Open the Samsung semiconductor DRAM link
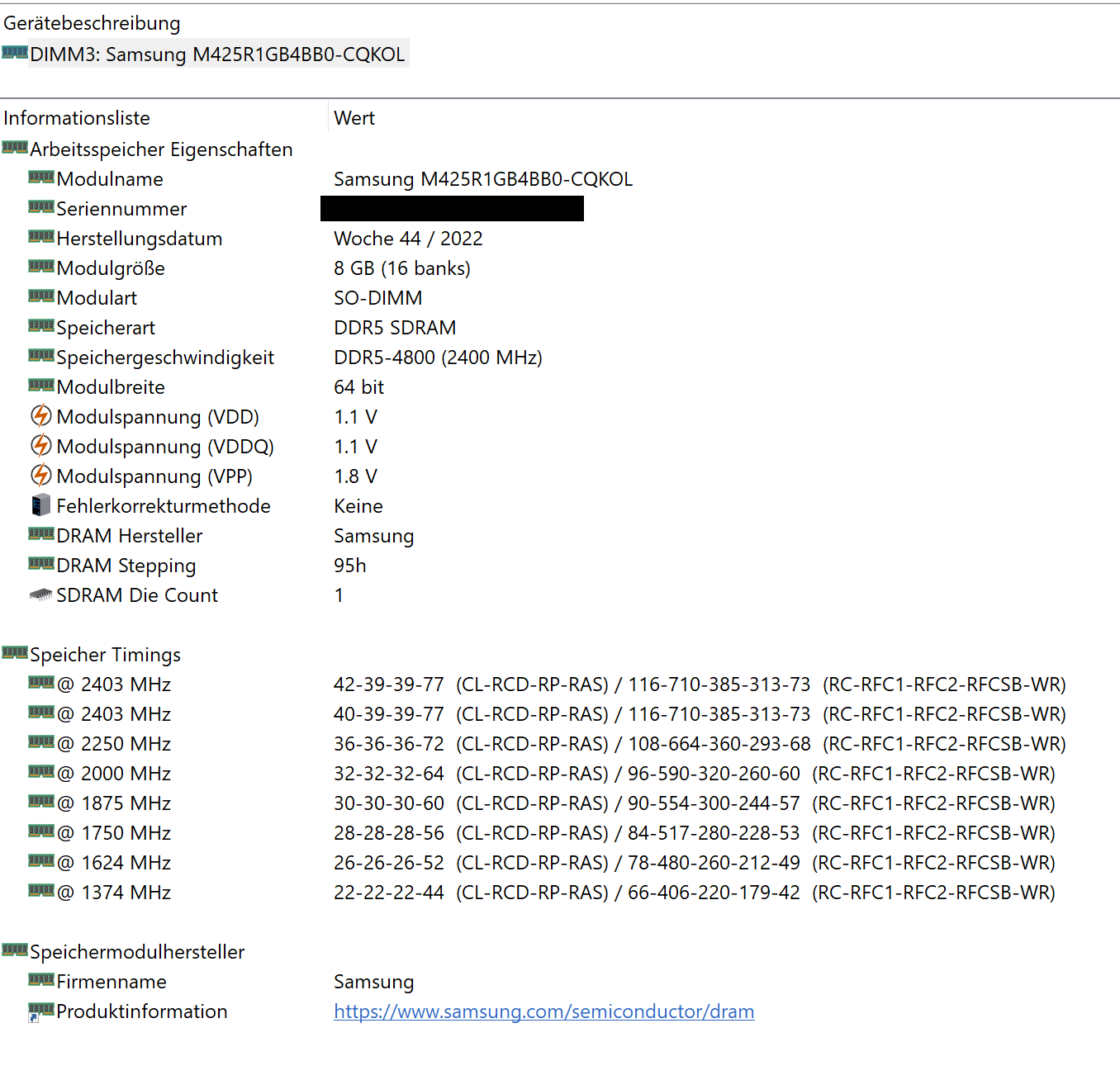The image size is (1120, 1080). point(544,1011)
